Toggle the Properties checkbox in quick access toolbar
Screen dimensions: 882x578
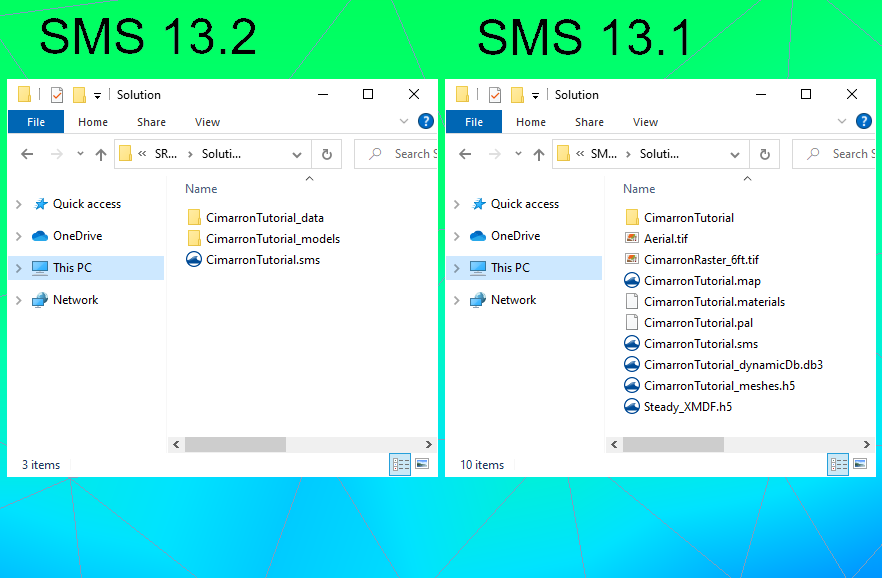coord(57,94)
